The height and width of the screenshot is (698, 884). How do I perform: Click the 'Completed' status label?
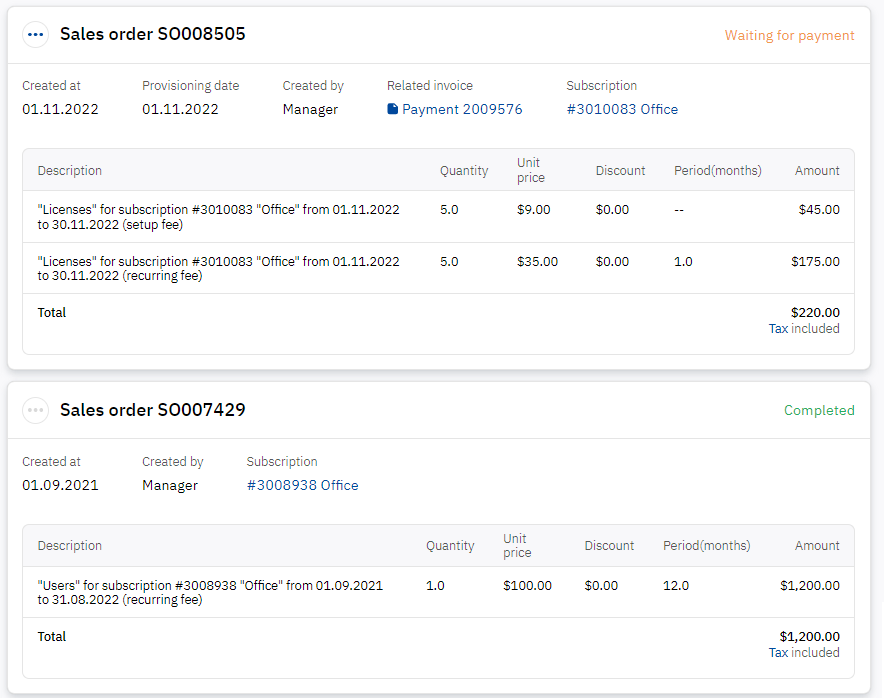pos(819,410)
